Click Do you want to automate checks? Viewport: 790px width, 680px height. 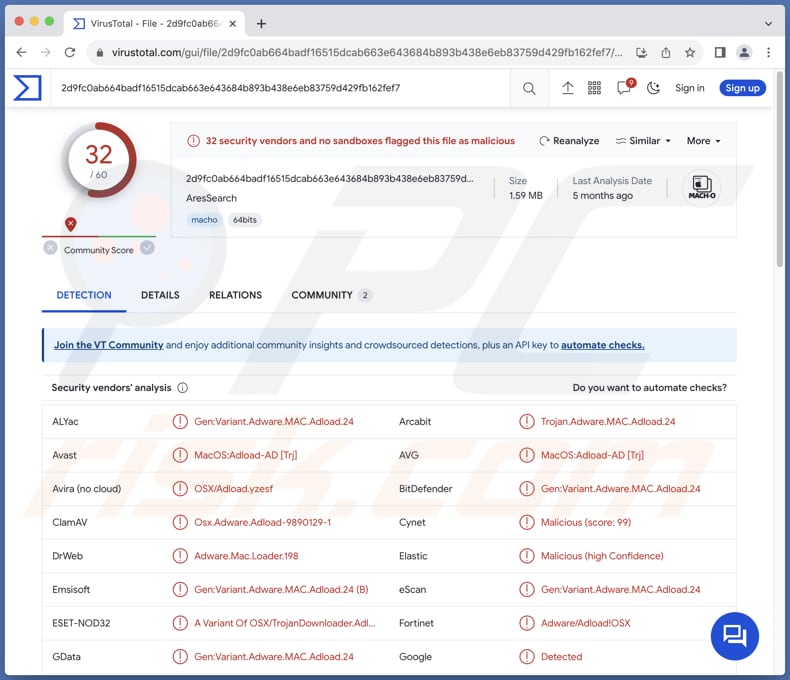[649, 387]
